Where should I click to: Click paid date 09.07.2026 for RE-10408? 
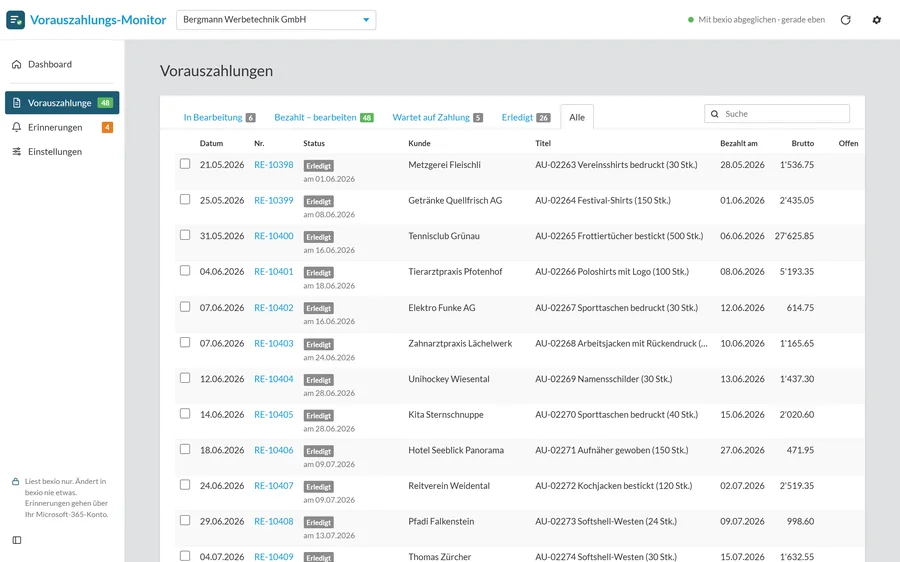coord(742,521)
